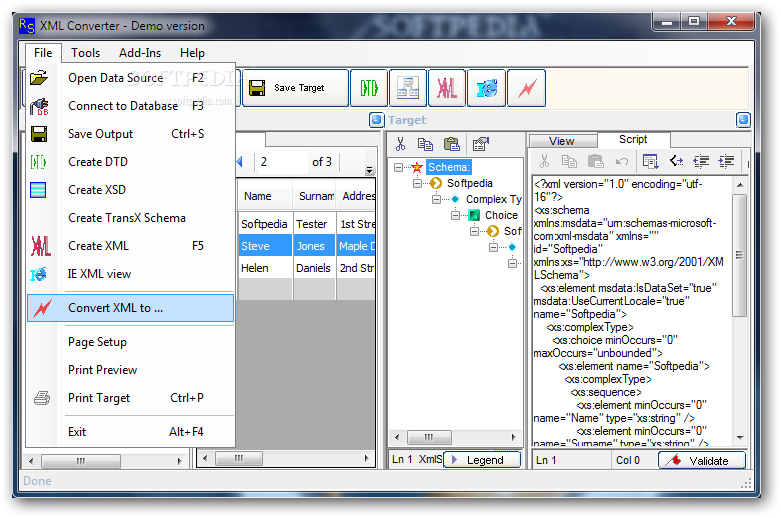Viewport: 781px width, 518px height.
Task: Collapse the nested Sof tree node
Action: [x=474, y=232]
